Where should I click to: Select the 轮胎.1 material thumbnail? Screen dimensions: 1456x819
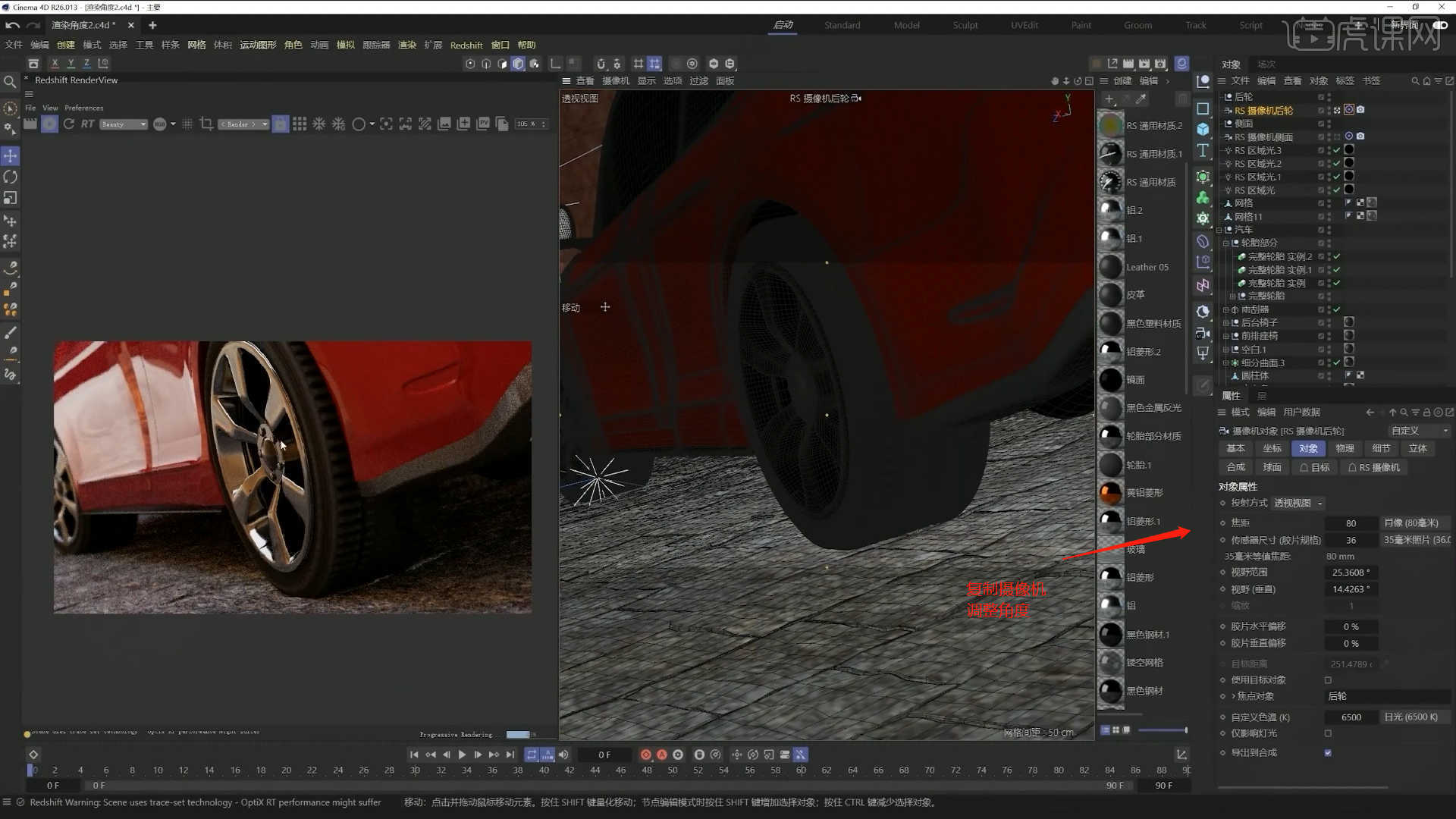tap(1110, 464)
